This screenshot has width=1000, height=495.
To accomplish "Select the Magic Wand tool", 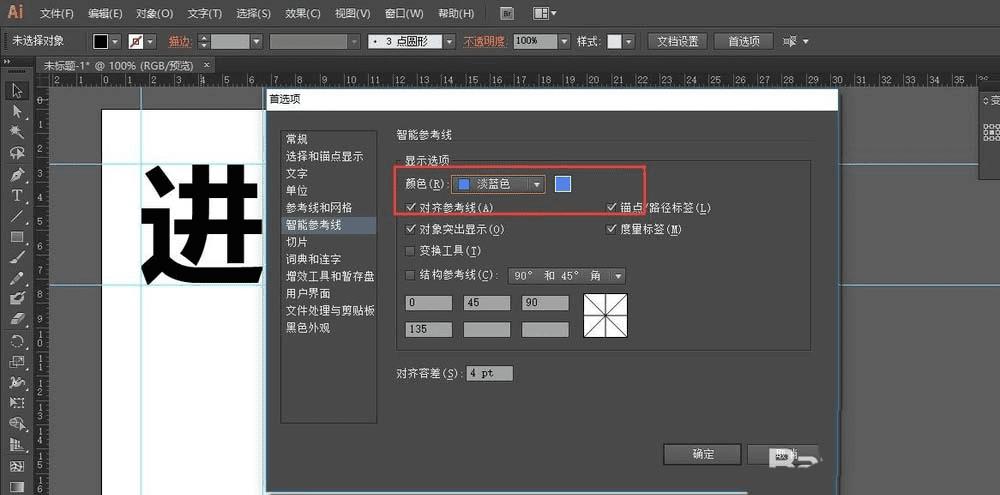I will pyautogui.click(x=17, y=133).
